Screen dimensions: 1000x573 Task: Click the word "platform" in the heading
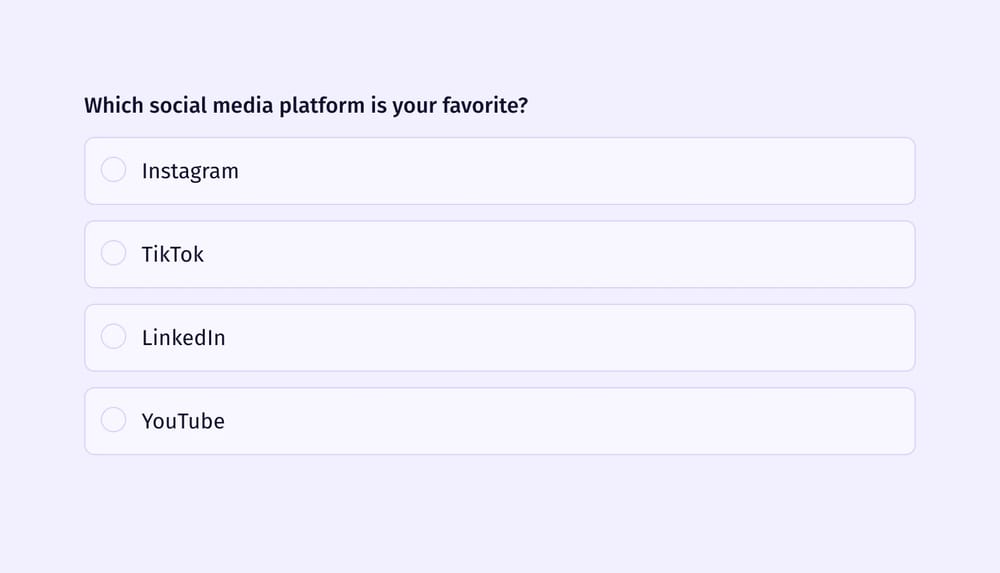pos(322,105)
